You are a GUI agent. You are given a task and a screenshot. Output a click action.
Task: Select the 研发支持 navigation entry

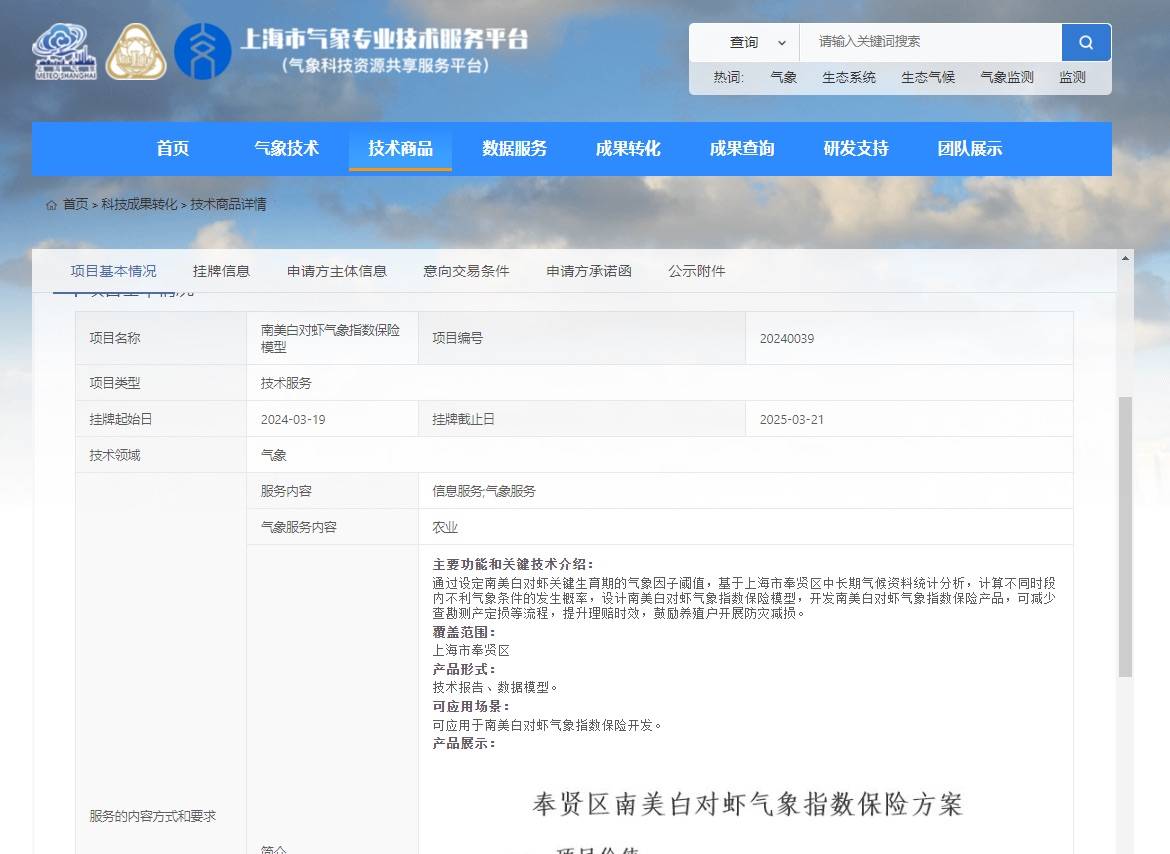(x=855, y=148)
